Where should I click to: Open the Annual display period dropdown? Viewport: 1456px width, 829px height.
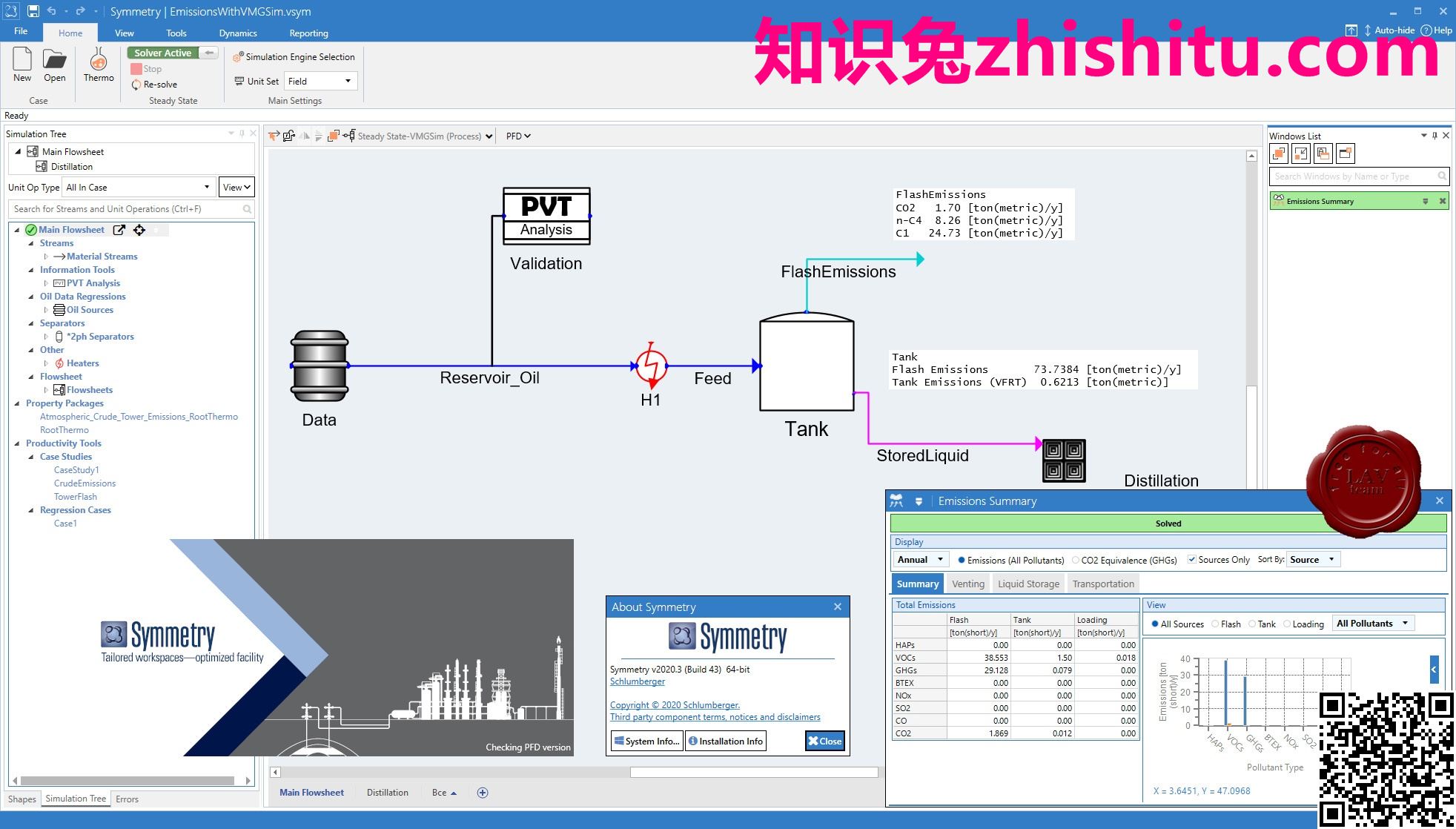(x=920, y=560)
